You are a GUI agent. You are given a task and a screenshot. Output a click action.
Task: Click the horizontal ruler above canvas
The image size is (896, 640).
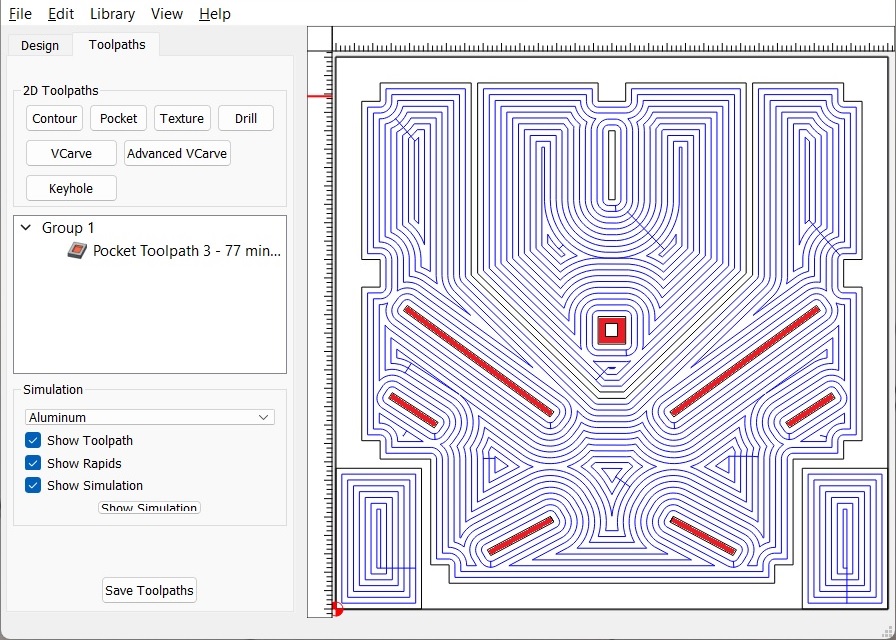[x=610, y=45]
